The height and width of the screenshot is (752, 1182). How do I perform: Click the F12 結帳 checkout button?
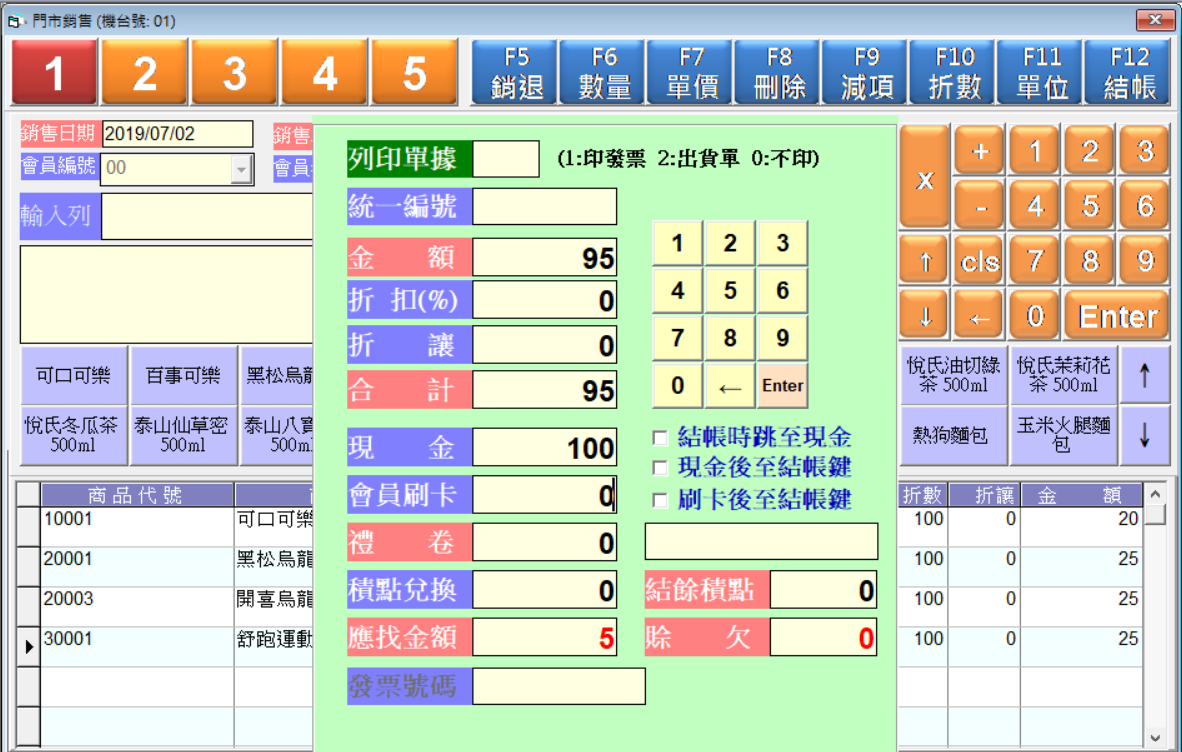(x=1129, y=72)
